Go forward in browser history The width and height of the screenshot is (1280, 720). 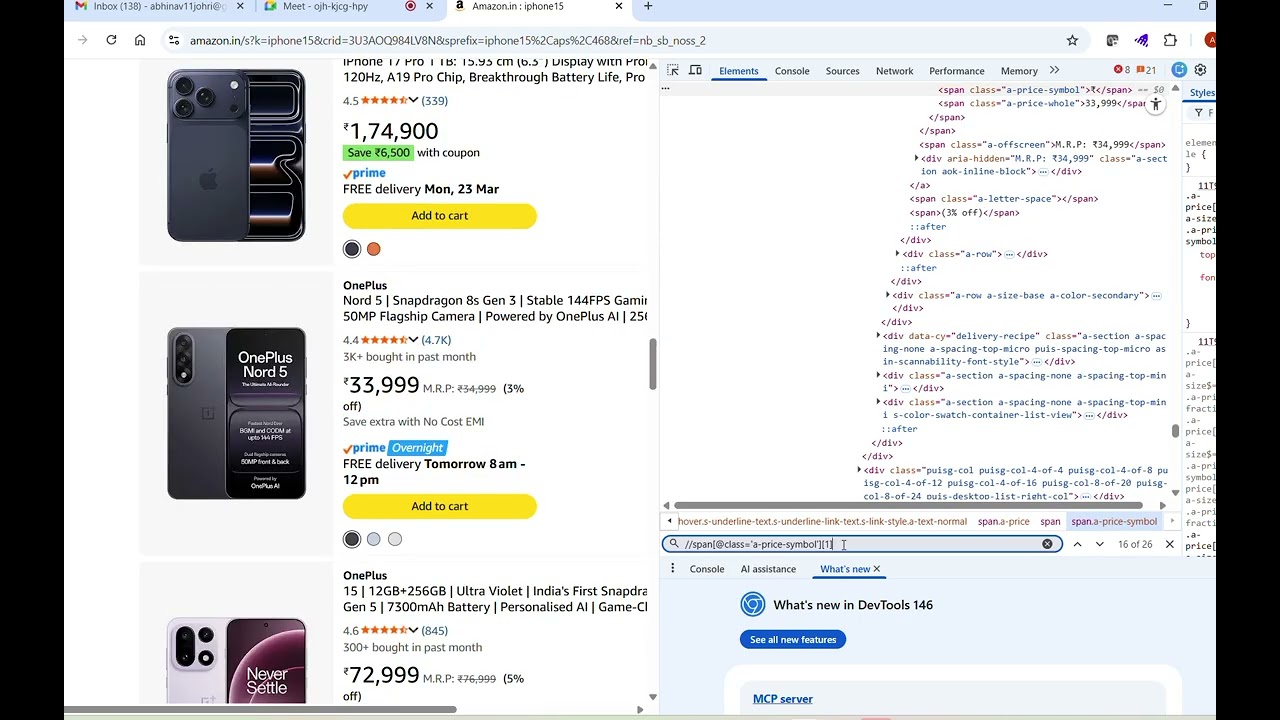pyautogui.click(x=82, y=40)
